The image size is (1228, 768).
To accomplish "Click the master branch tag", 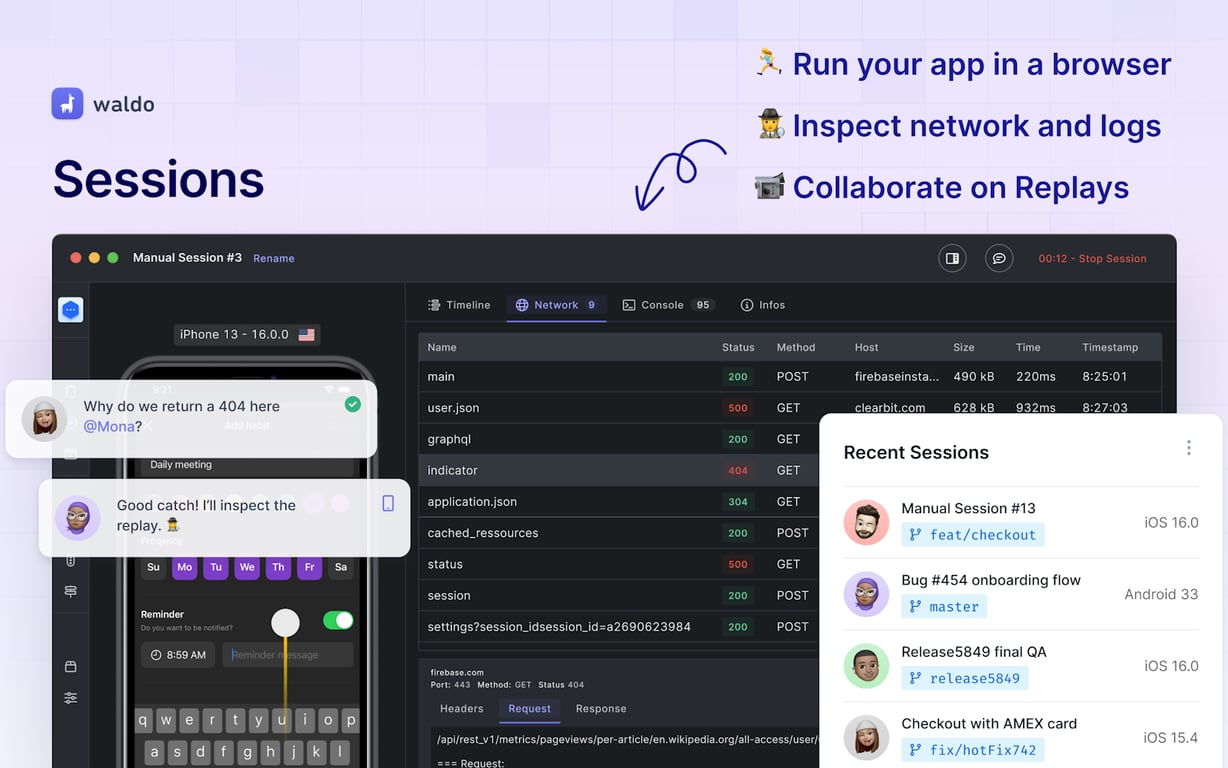I will 944,606.
